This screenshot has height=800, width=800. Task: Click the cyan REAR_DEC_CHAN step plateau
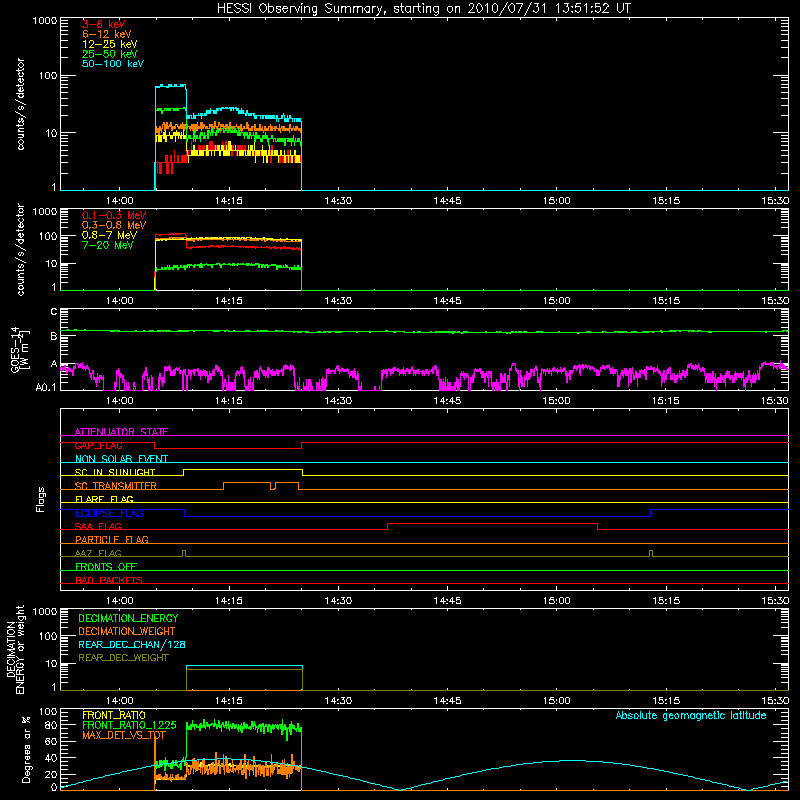244,666
